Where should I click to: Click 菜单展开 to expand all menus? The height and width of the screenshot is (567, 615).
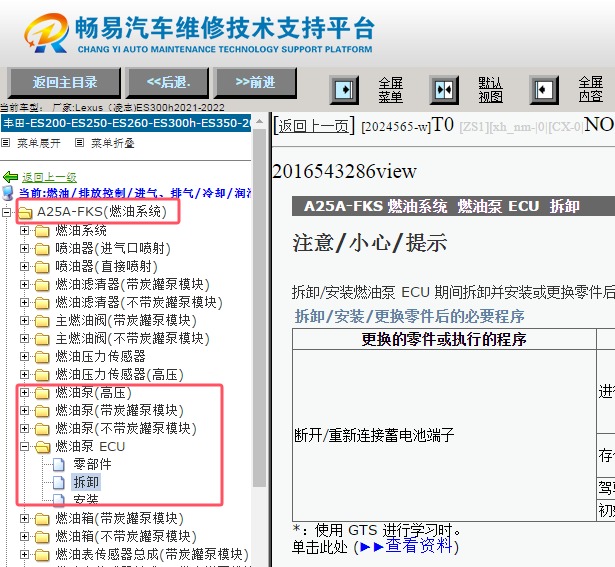[x=38, y=143]
